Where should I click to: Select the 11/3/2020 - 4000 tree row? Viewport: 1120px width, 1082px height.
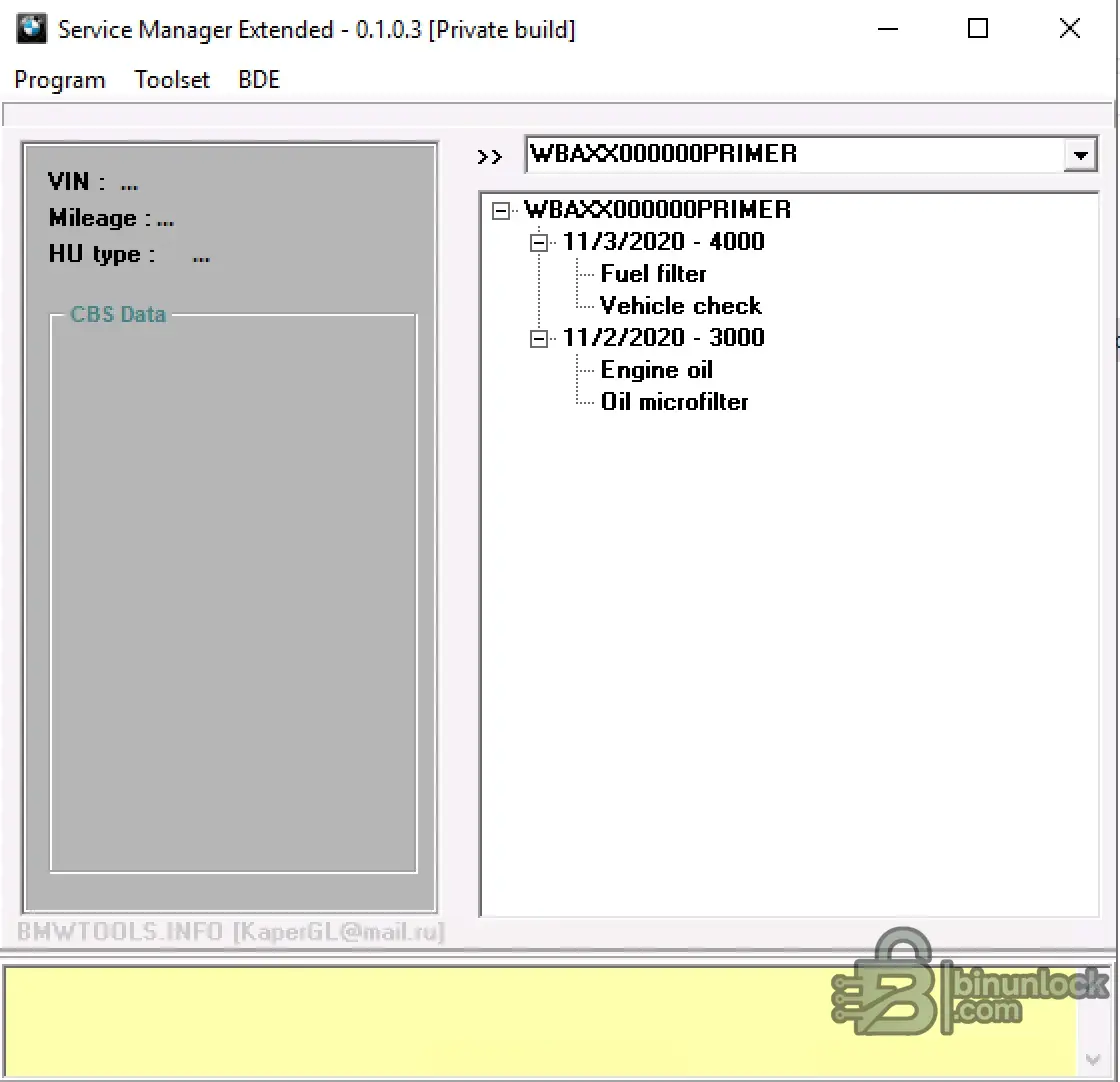click(x=663, y=241)
